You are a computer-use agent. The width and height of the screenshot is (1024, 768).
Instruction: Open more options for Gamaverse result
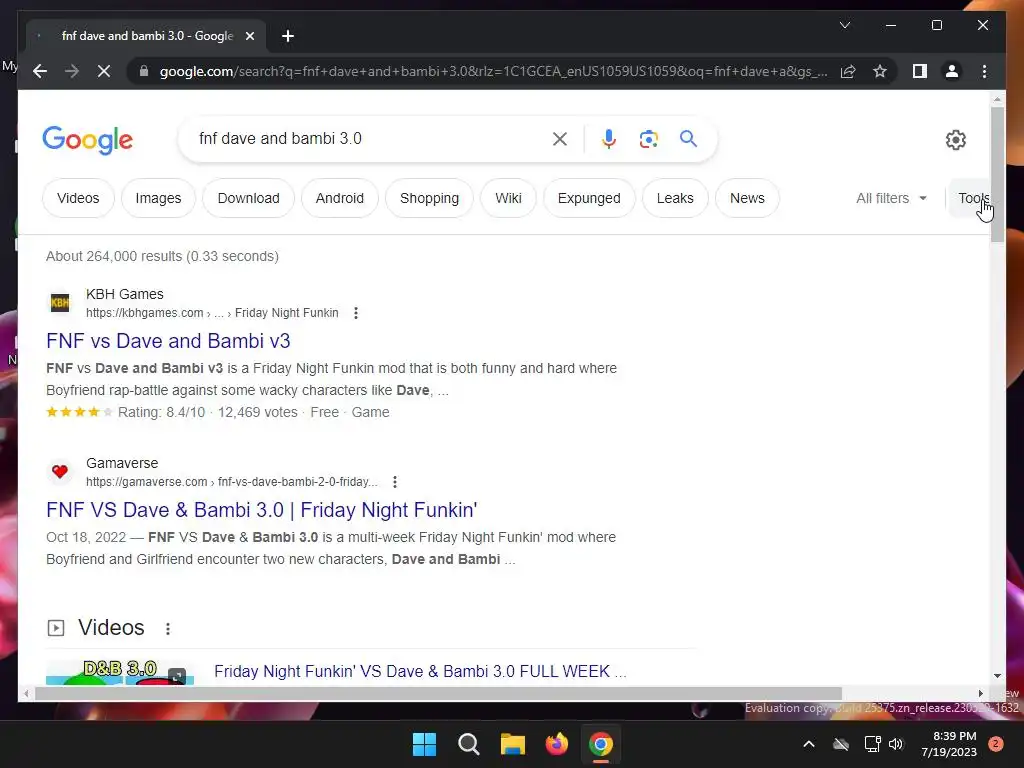[x=394, y=482]
